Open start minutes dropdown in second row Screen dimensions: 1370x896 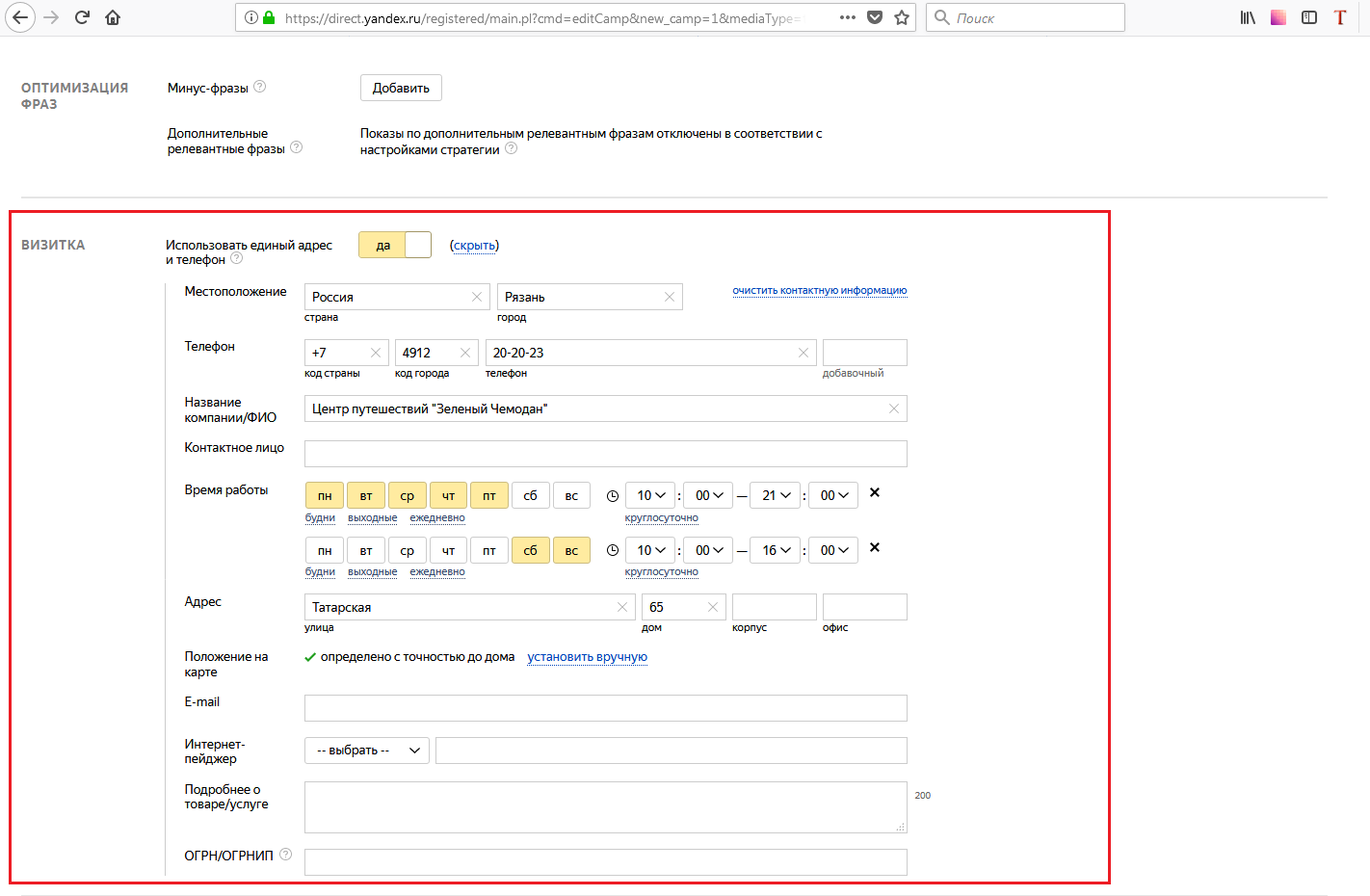708,550
